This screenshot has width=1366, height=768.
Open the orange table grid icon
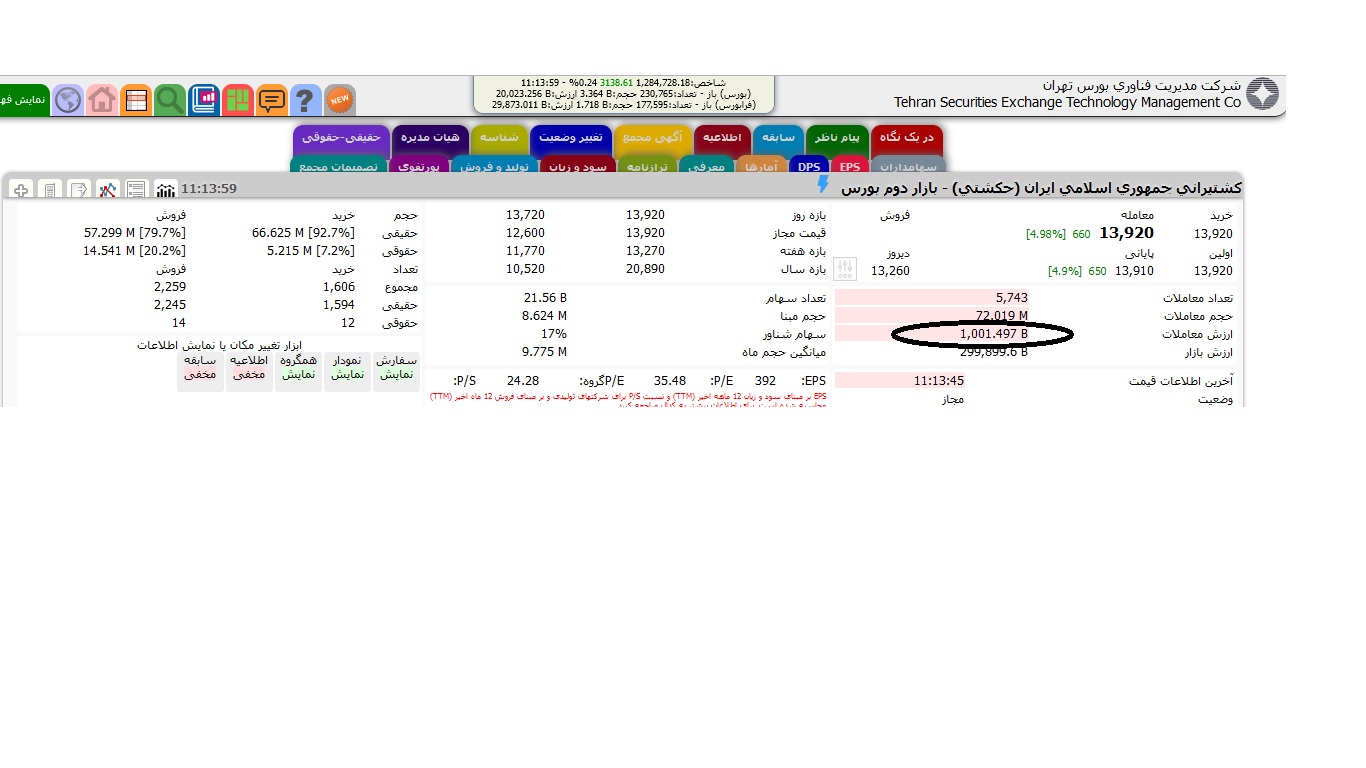[136, 100]
